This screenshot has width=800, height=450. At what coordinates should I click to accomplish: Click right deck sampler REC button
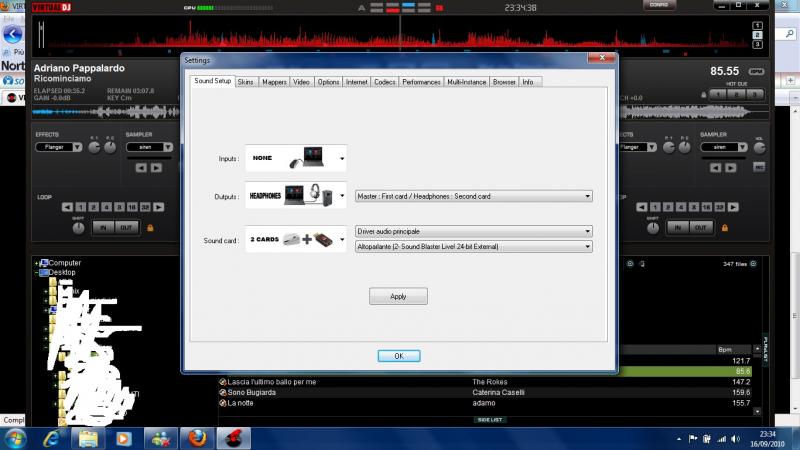759,167
